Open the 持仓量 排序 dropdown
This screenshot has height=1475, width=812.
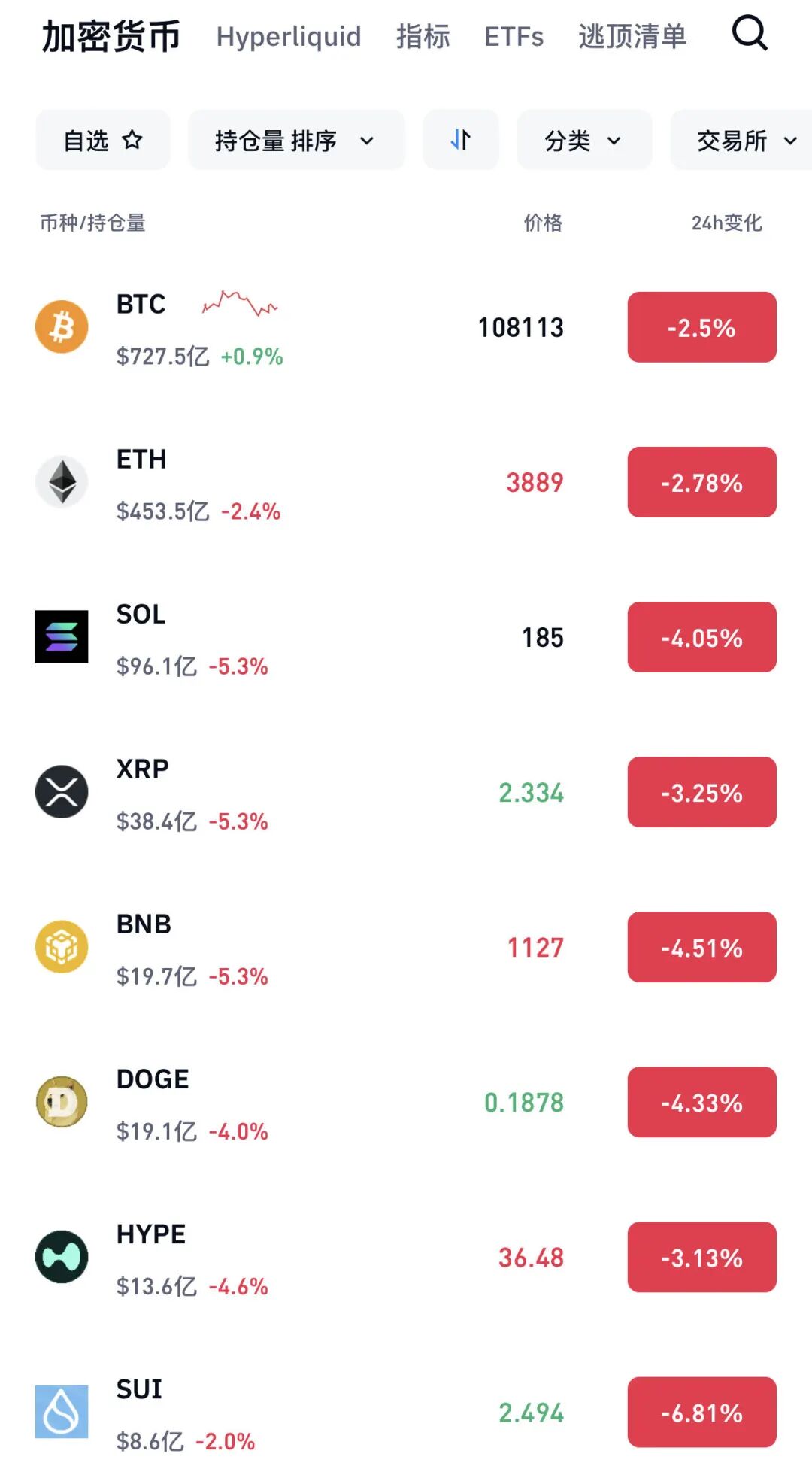point(295,141)
